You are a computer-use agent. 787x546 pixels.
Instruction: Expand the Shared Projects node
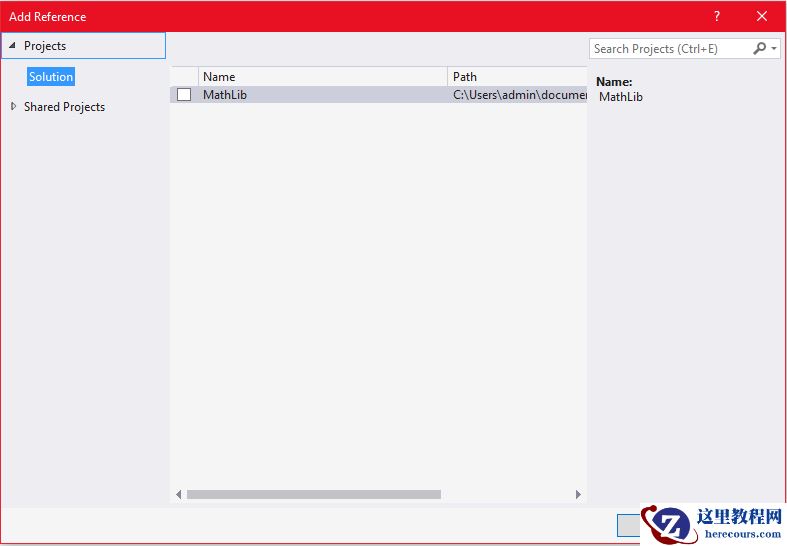pyautogui.click(x=13, y=106)
